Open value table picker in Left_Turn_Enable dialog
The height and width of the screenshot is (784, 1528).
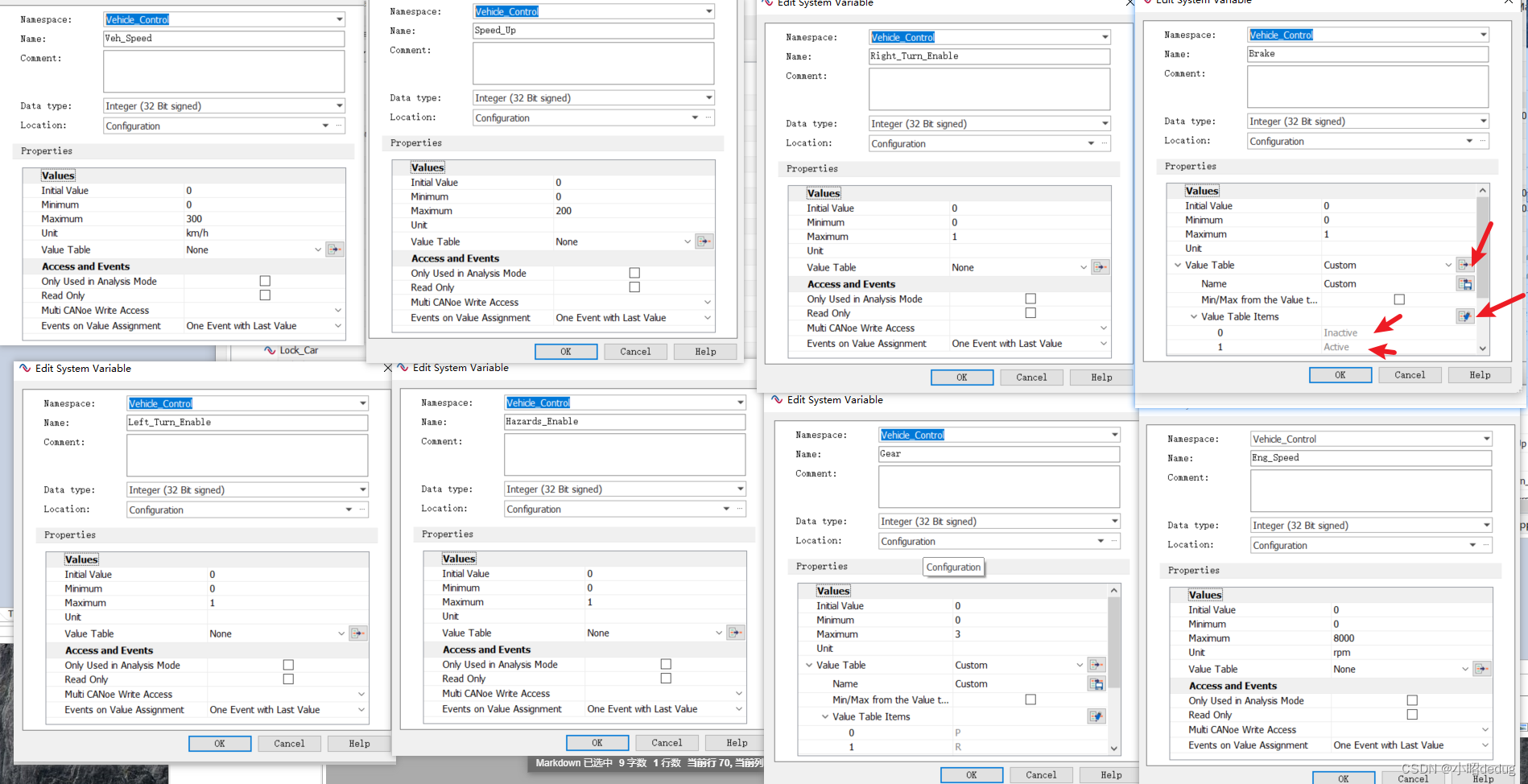(x=358, y=633)
